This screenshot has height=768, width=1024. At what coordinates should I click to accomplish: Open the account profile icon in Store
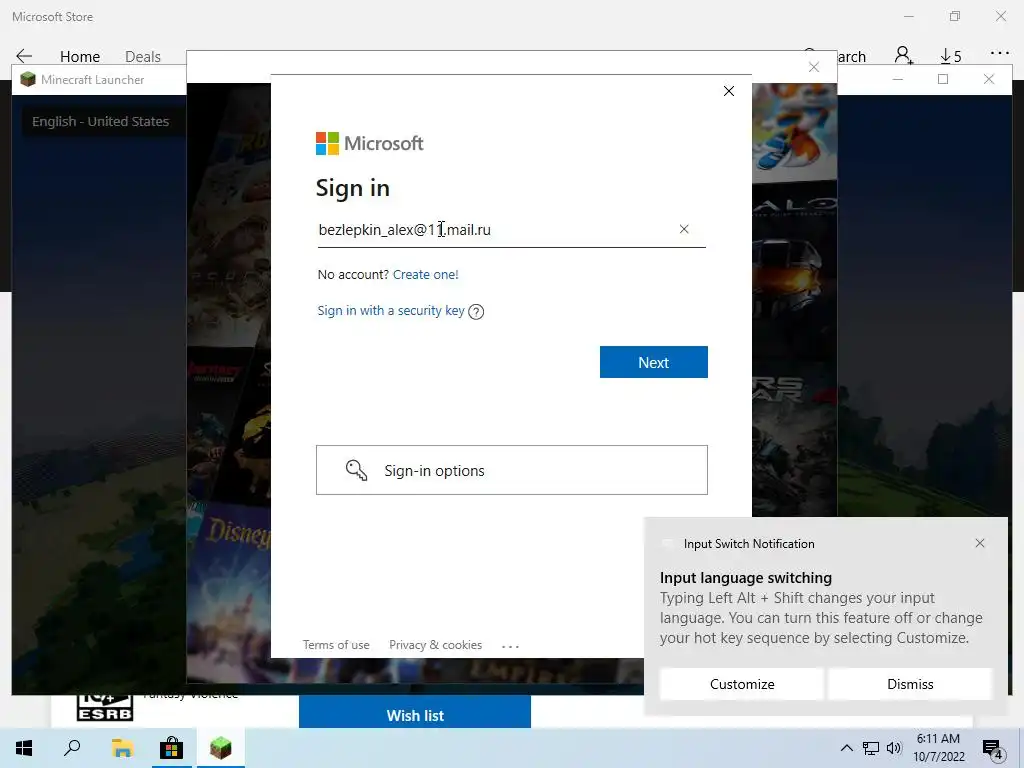[x=904, y=56]
